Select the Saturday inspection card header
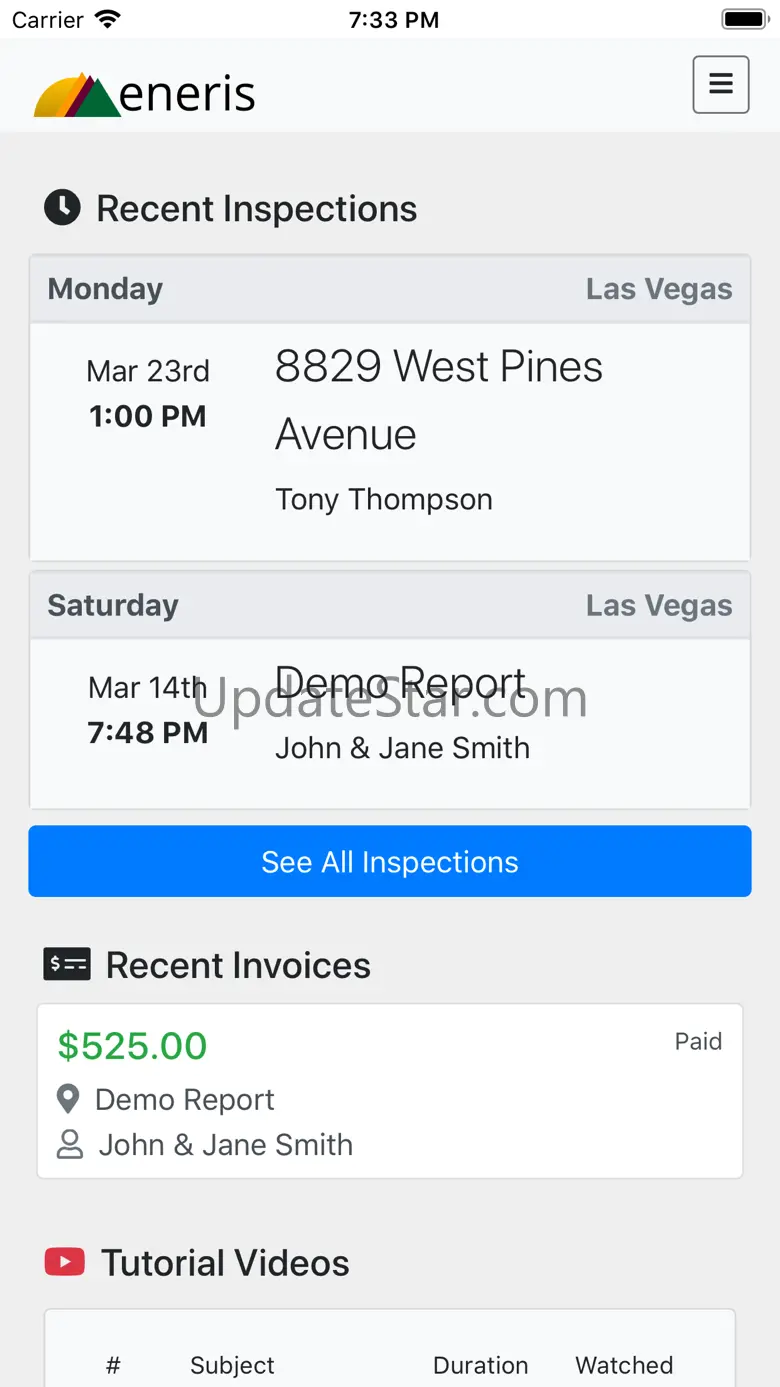The width and height of the screenshot is (780, 1387). click(390, 605)
